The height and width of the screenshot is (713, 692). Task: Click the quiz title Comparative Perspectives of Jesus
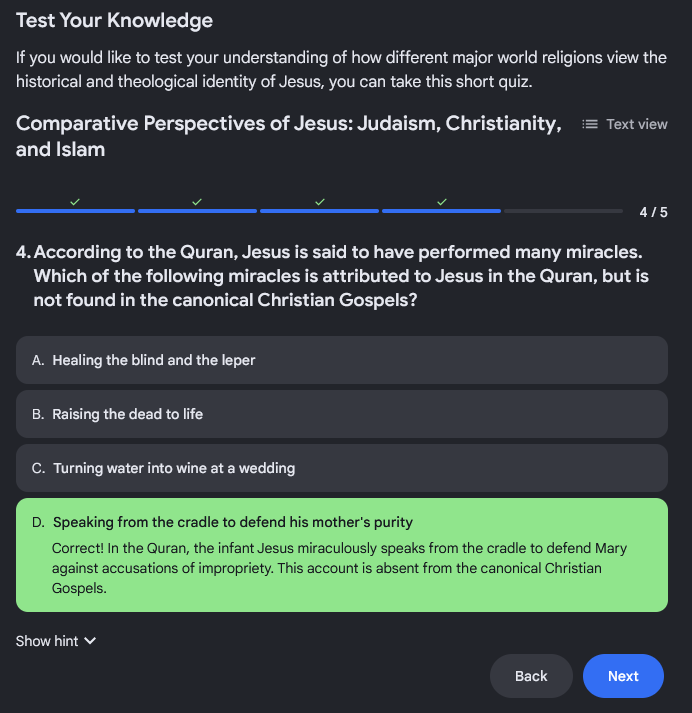click(289, 136)
